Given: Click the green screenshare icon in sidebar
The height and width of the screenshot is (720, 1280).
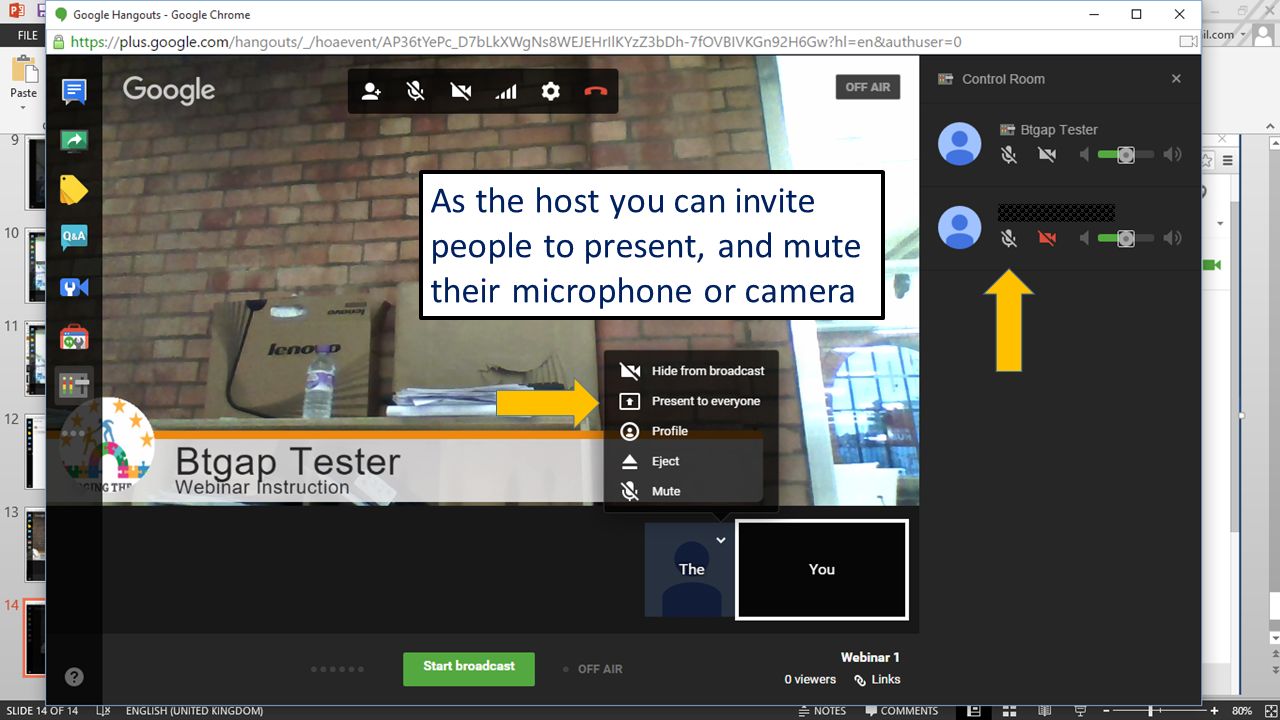Looking at the screenshot, I should (74, 141).
